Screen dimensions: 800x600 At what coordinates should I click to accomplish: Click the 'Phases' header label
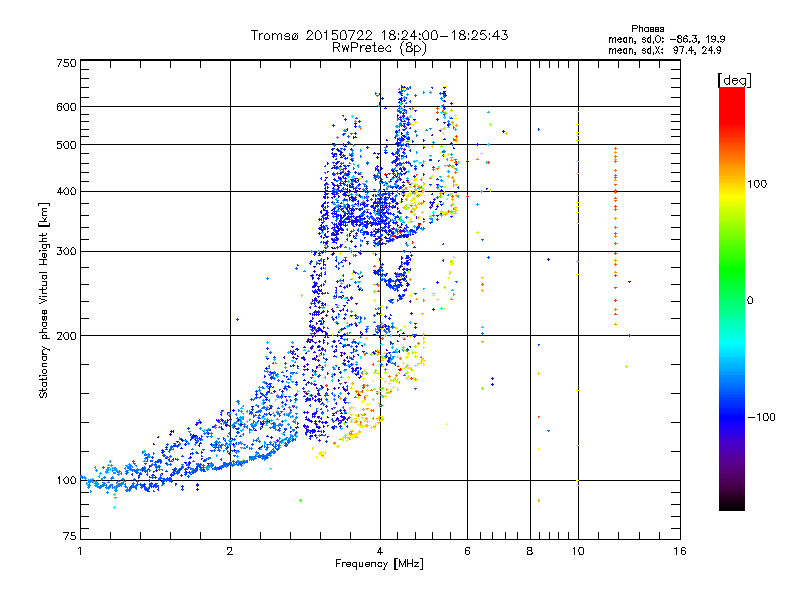(647, 29)
